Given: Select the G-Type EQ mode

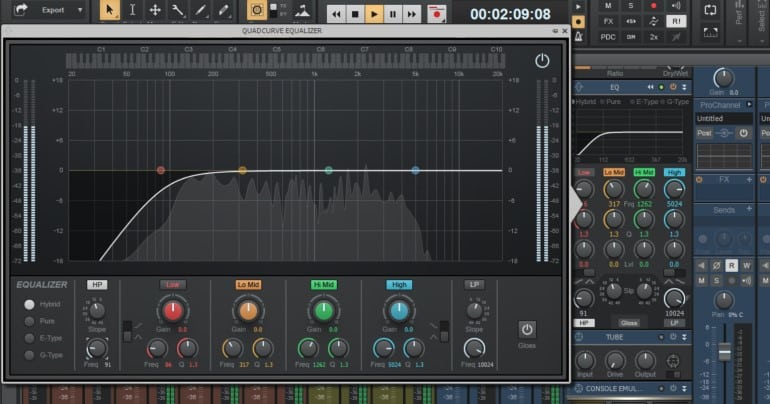Looking at the screenshot, I should click(30, 355).
